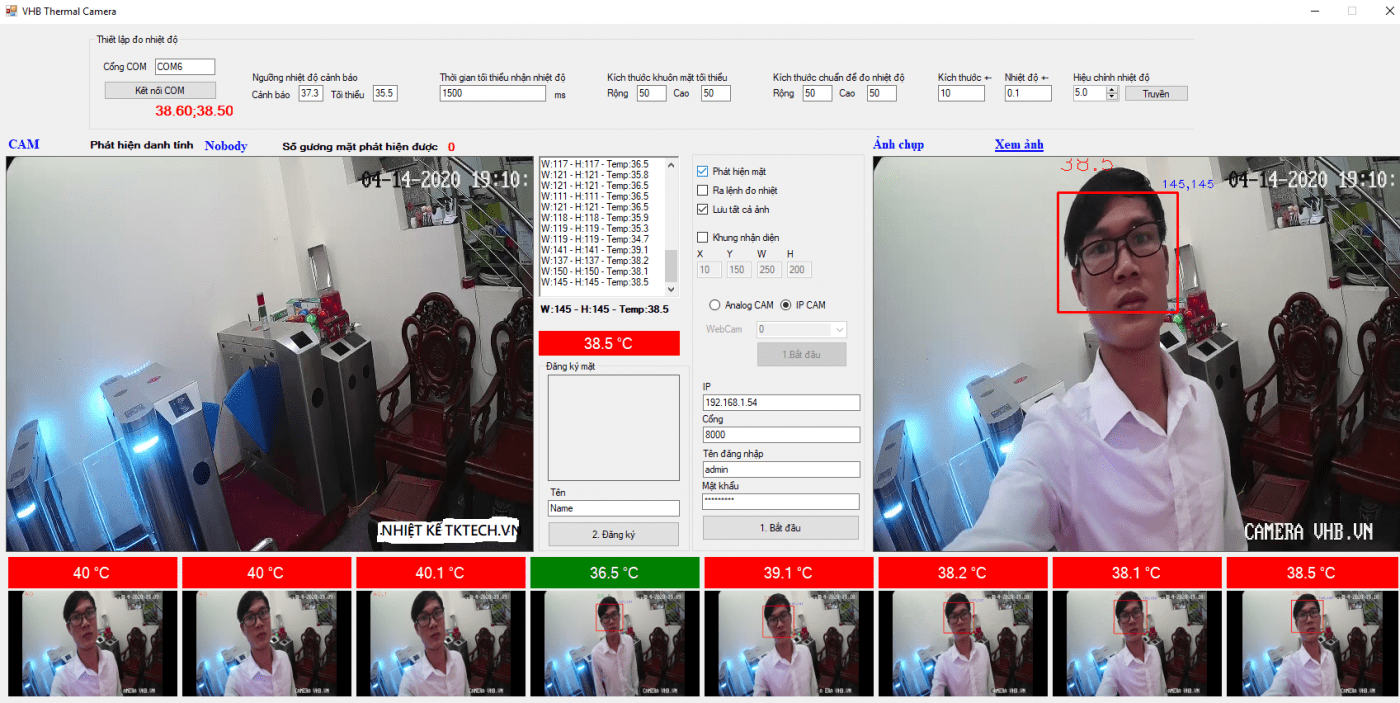Decrease Hiệu chỉnh nhiệt độ with down arrow

point(1112,97)
